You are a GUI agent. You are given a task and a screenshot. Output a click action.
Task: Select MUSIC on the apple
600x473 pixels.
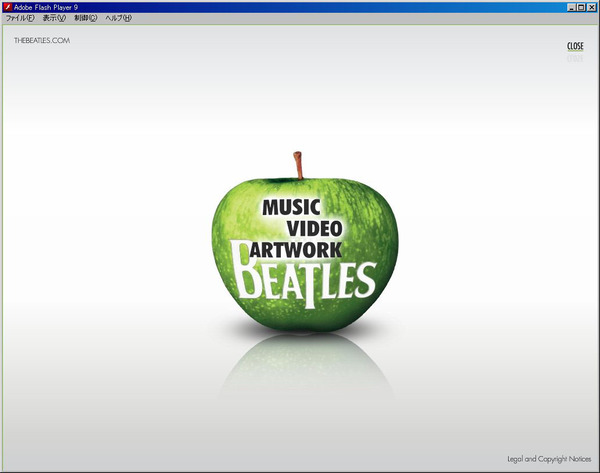[291, 207]
